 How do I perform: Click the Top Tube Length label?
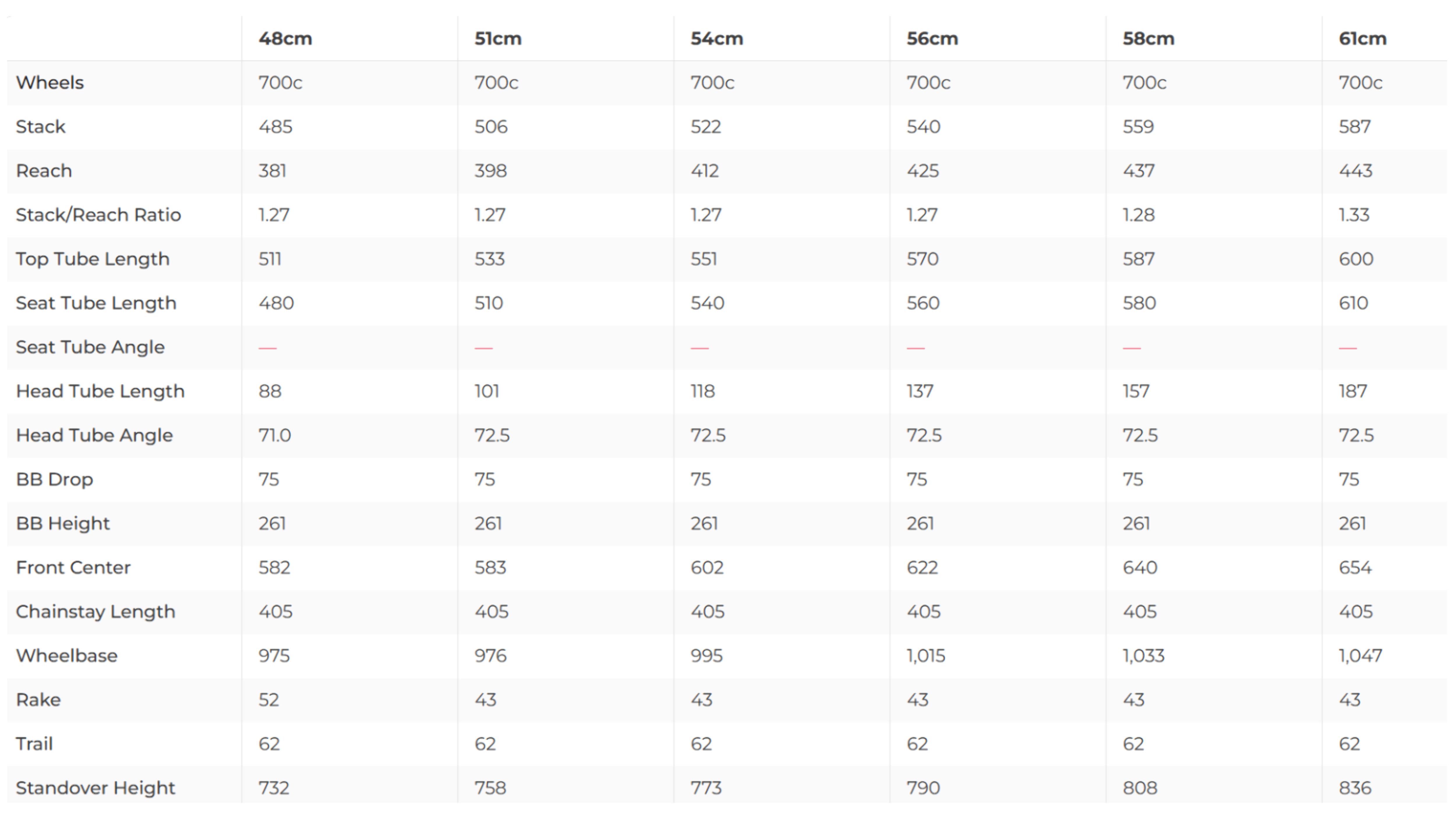93,259
